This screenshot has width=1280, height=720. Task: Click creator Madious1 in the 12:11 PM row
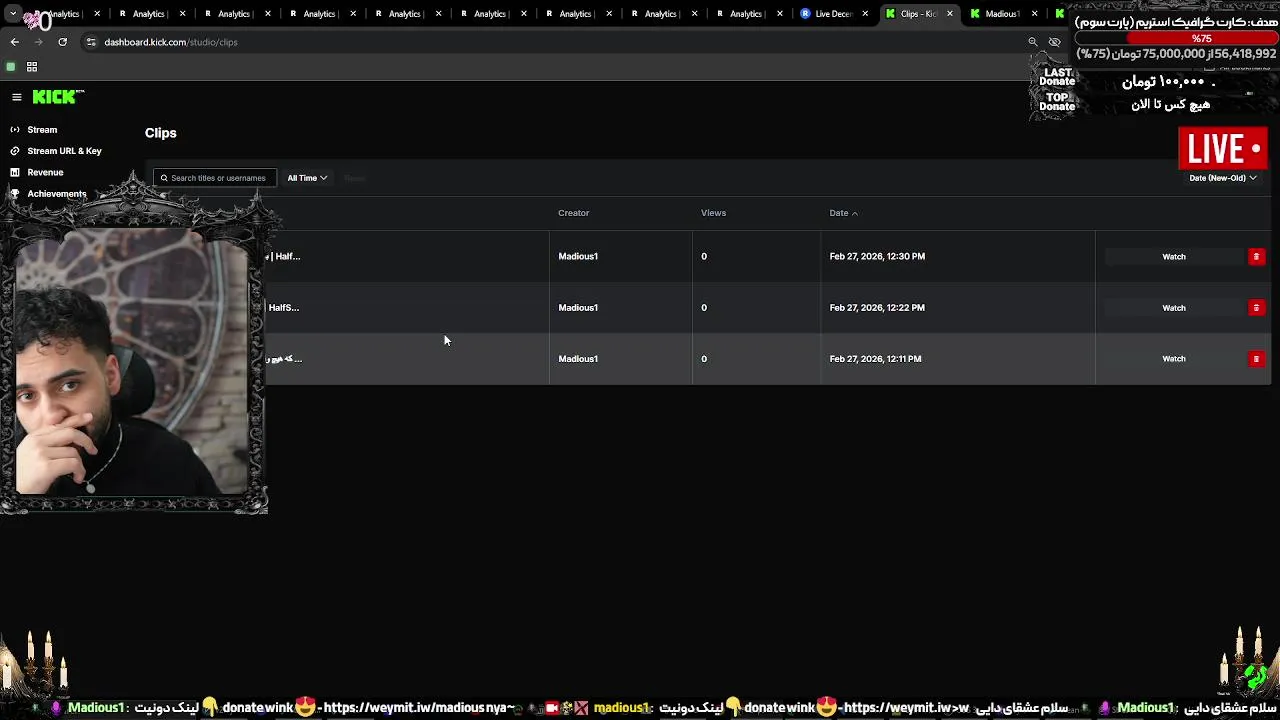578,359
